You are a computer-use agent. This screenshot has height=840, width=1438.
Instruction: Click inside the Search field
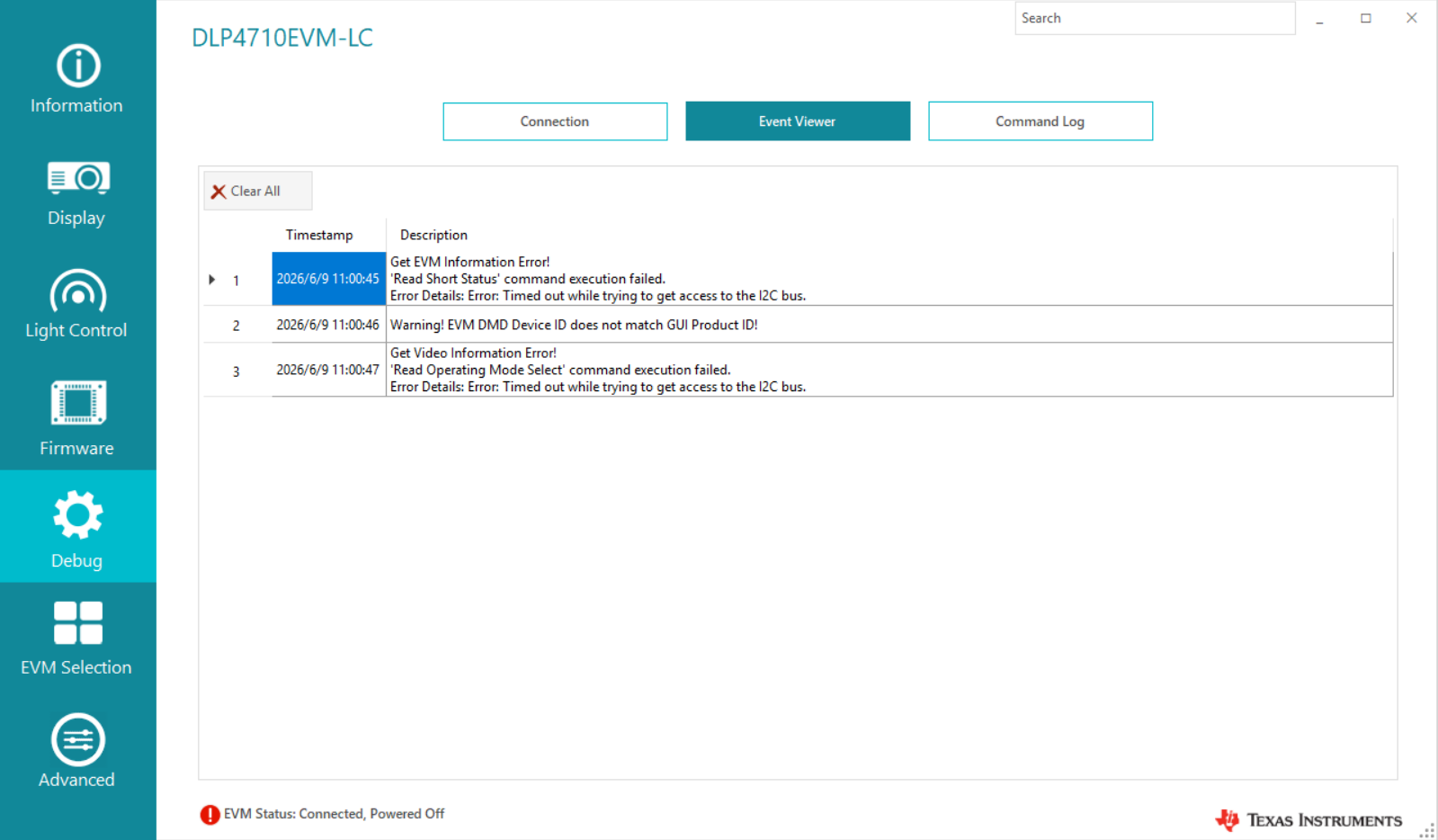(x=1155, y=18)
